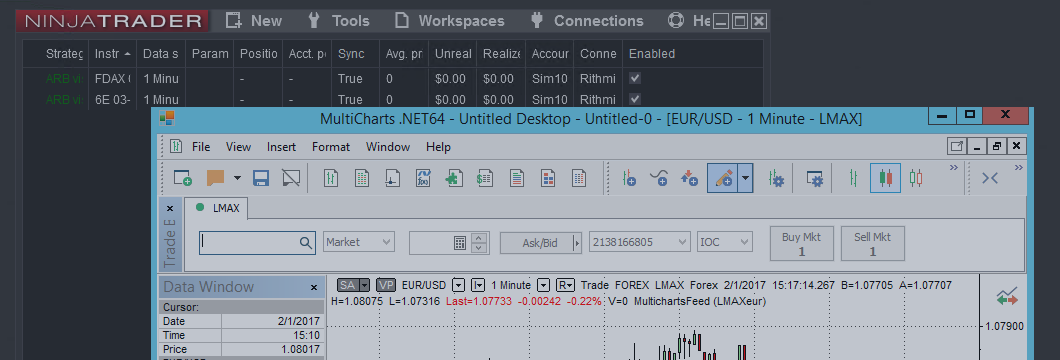The width and height of the screenshot is (1060, 360).
Task: Open dropdown next to EUR/USD symbol
Action: coord(458,285)
